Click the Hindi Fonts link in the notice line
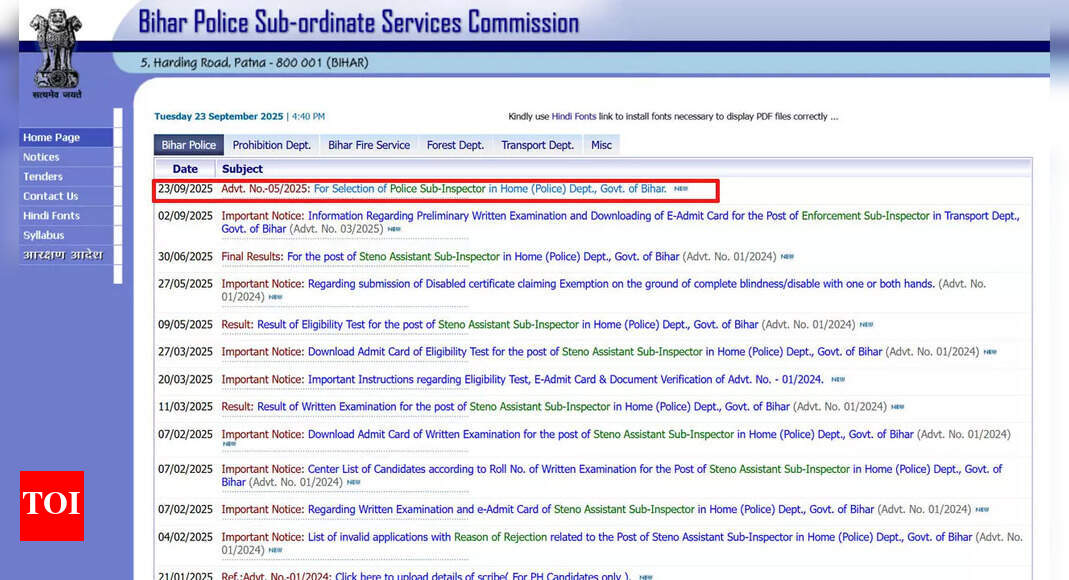1069x580 pixels. (573, 117)
